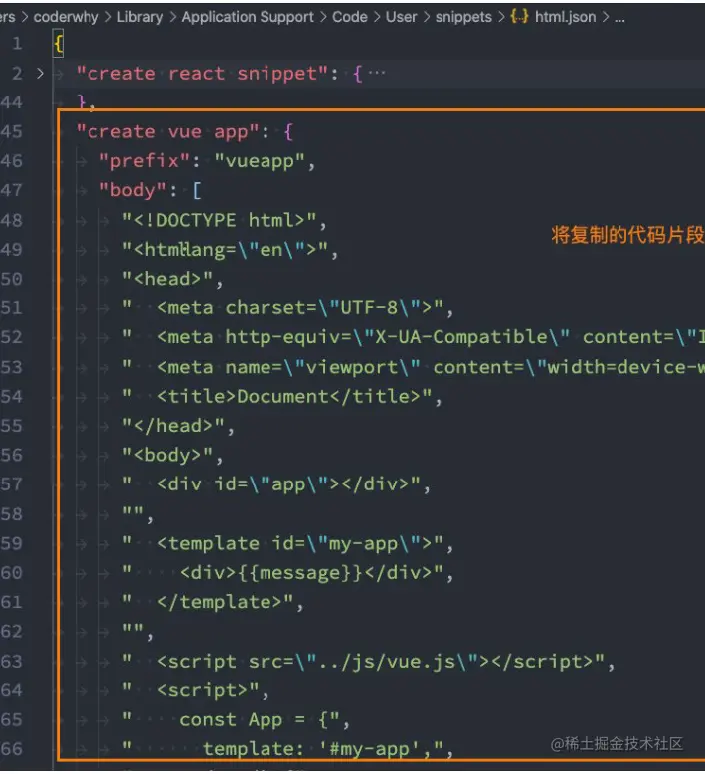Click the "create react snippet" key text
Image resolution: width=705 pixels, height=774 pixels.
point(201,74)
